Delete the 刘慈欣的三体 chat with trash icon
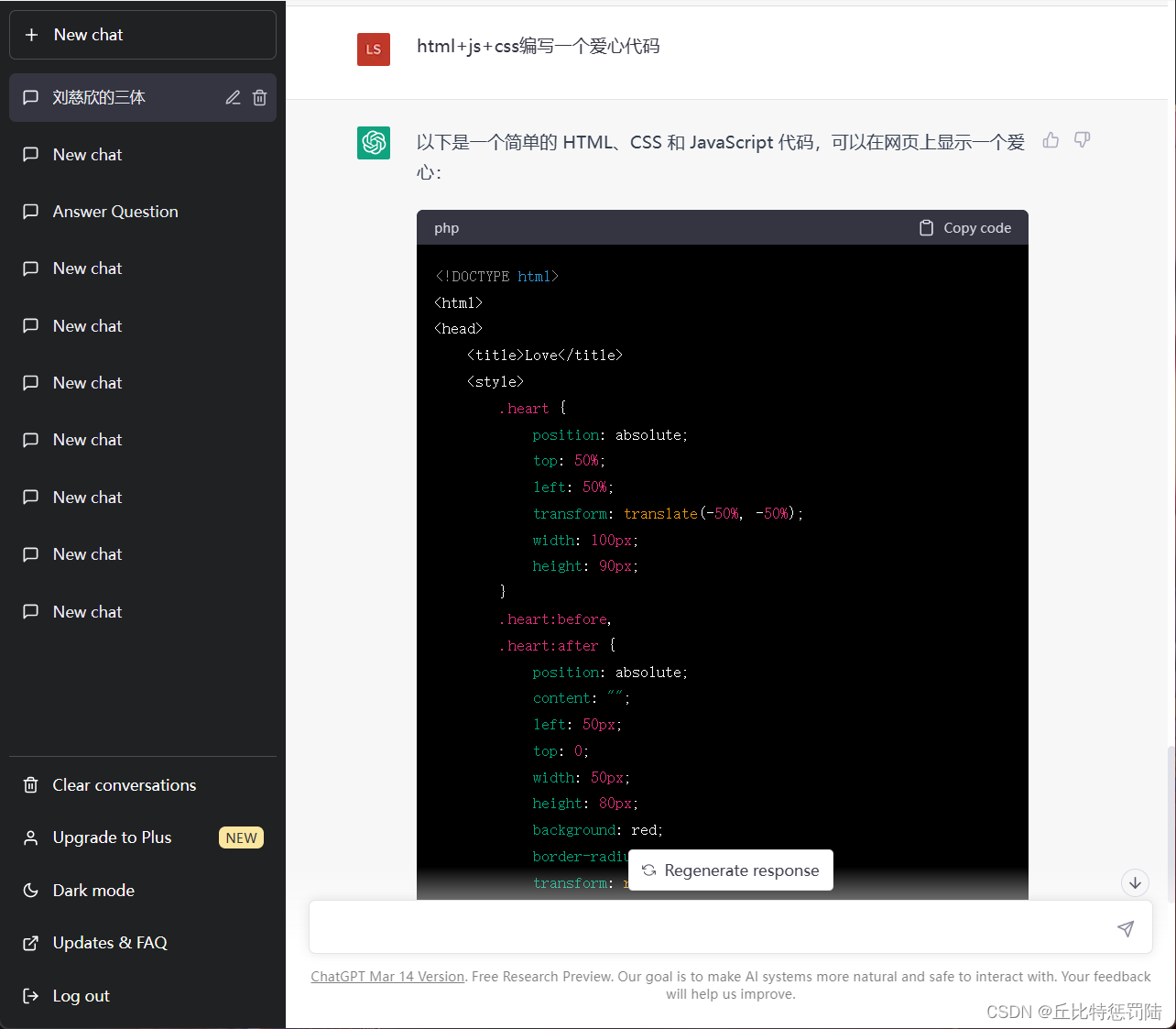The image size is (1176, 1029). (259, 97)
